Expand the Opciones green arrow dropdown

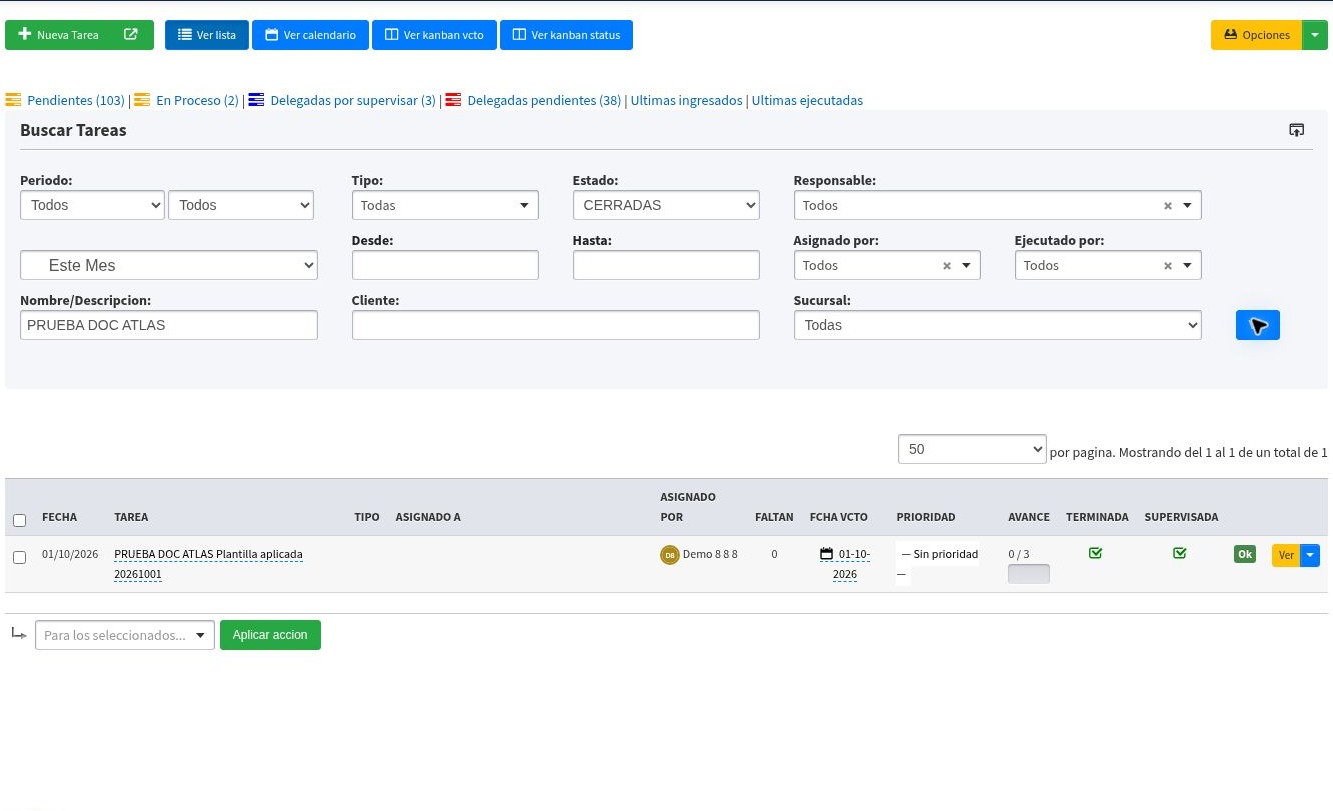1315,35
